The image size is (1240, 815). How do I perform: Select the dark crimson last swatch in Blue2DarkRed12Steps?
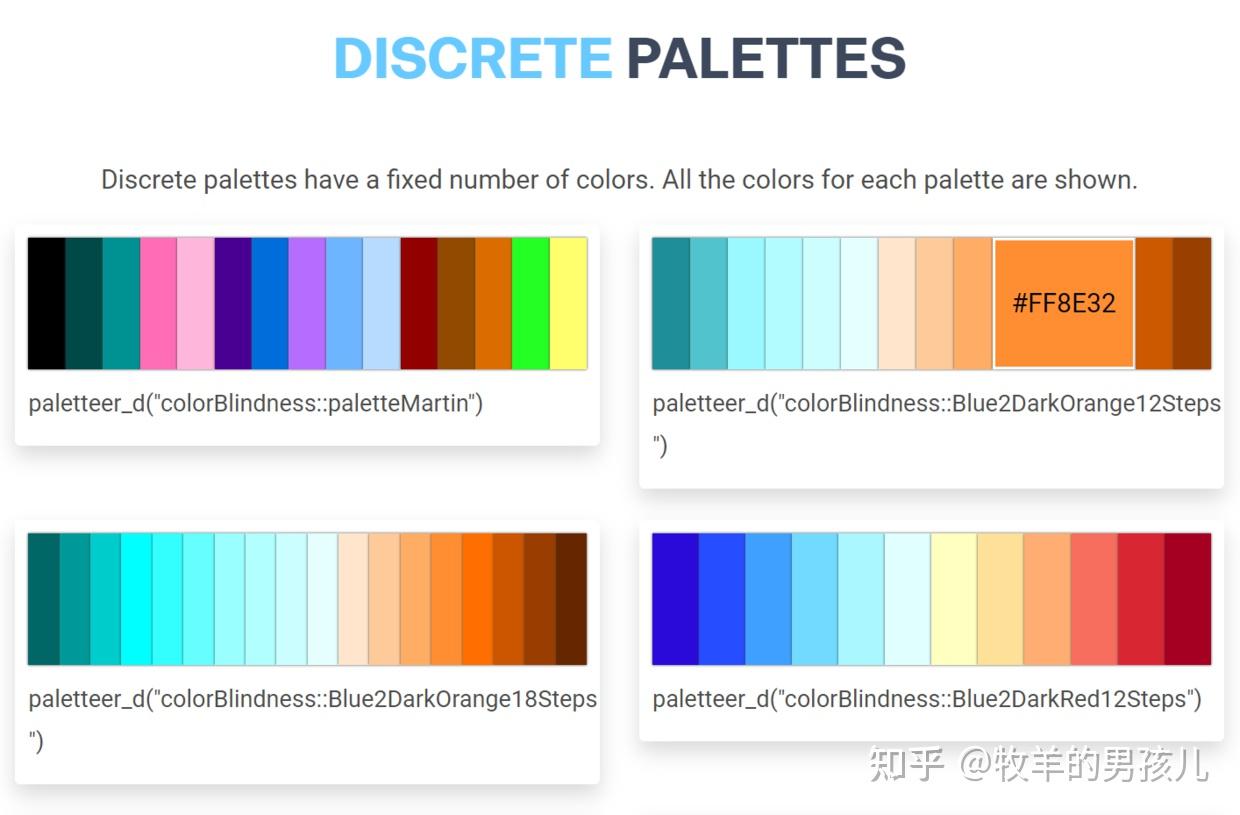pyautogui.click(x=1188, y=599)
